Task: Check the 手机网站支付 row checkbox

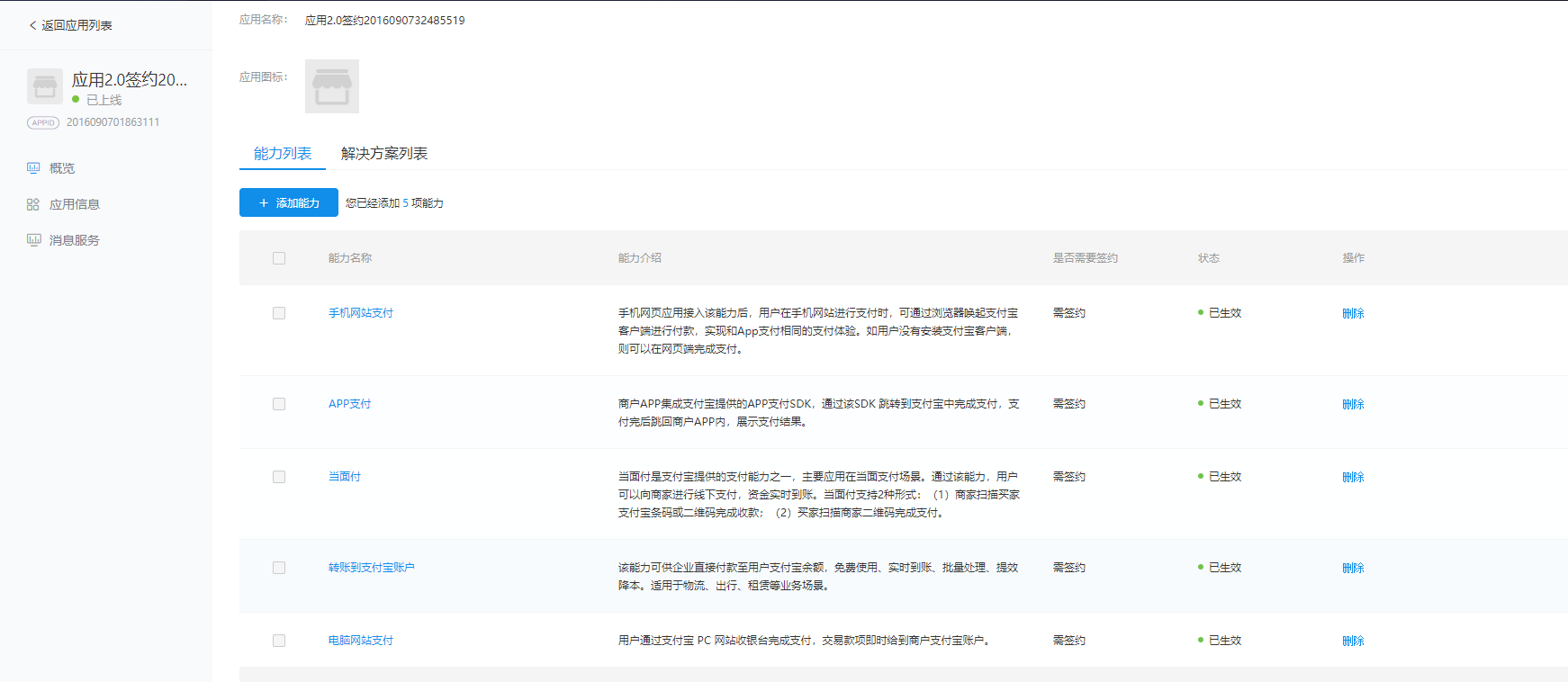Action: [x=279, y=313]
